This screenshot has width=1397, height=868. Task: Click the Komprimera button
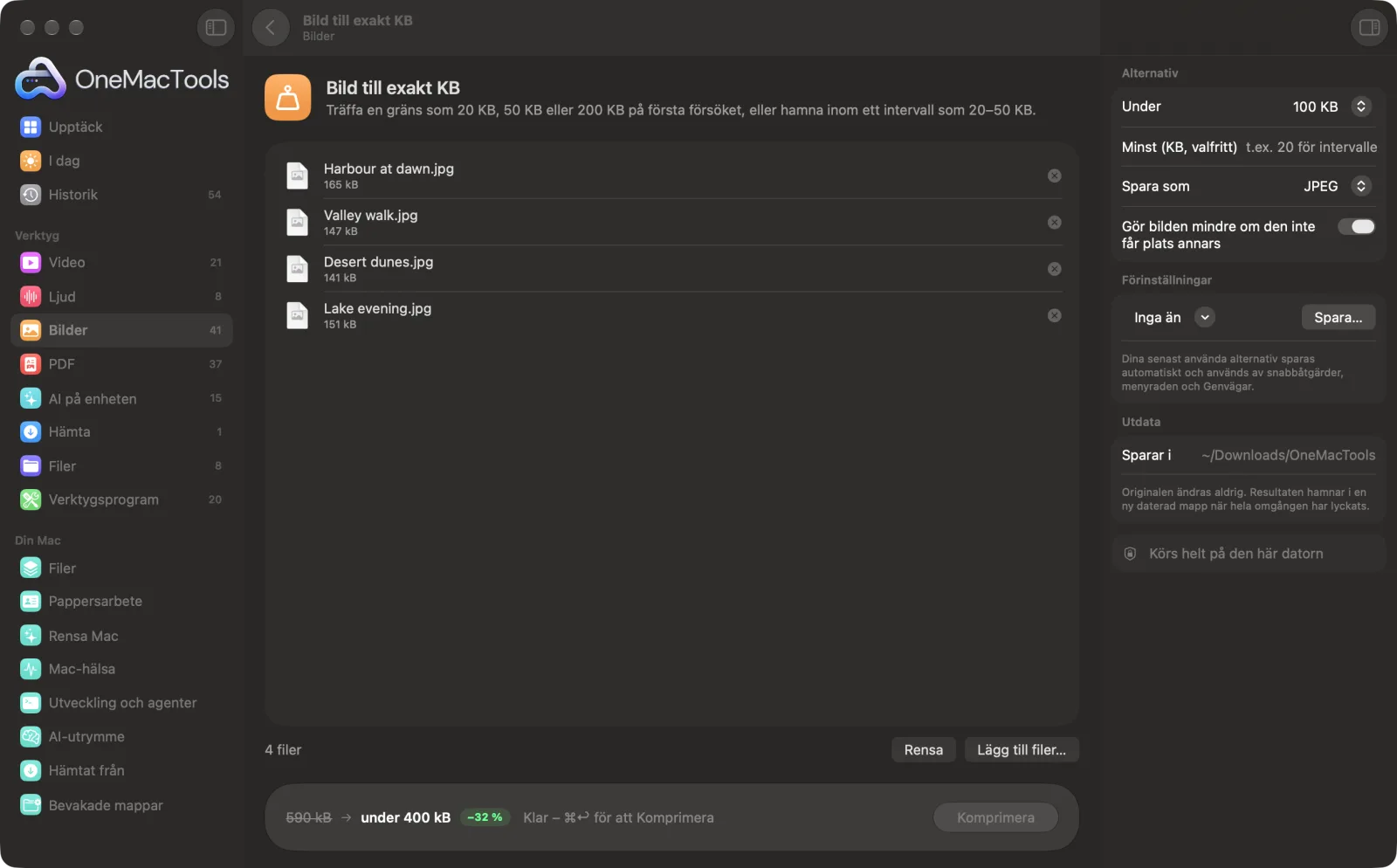995,818
